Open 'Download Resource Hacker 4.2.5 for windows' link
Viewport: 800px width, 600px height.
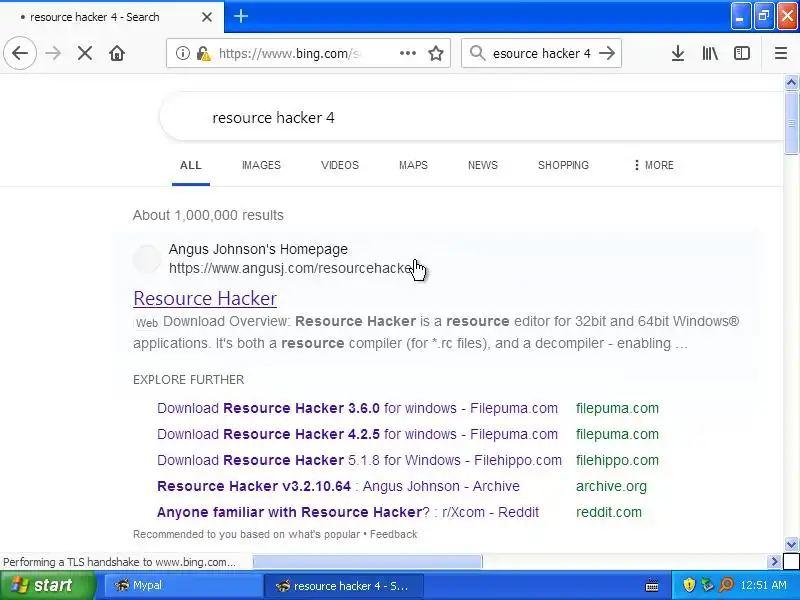[x=357, y=434]
